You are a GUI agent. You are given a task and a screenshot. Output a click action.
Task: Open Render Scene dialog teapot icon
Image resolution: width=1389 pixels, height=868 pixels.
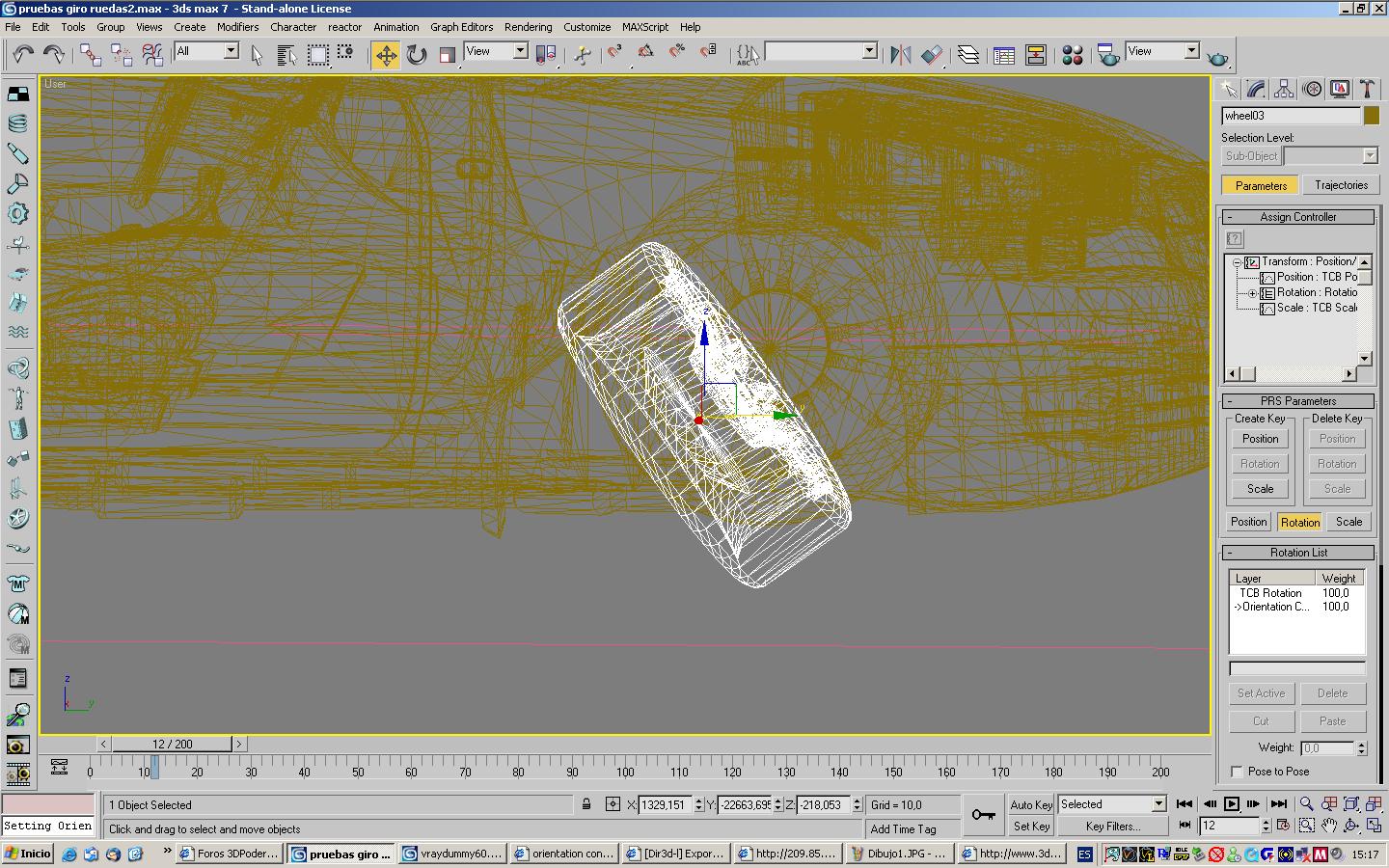tap(1108, 54)
